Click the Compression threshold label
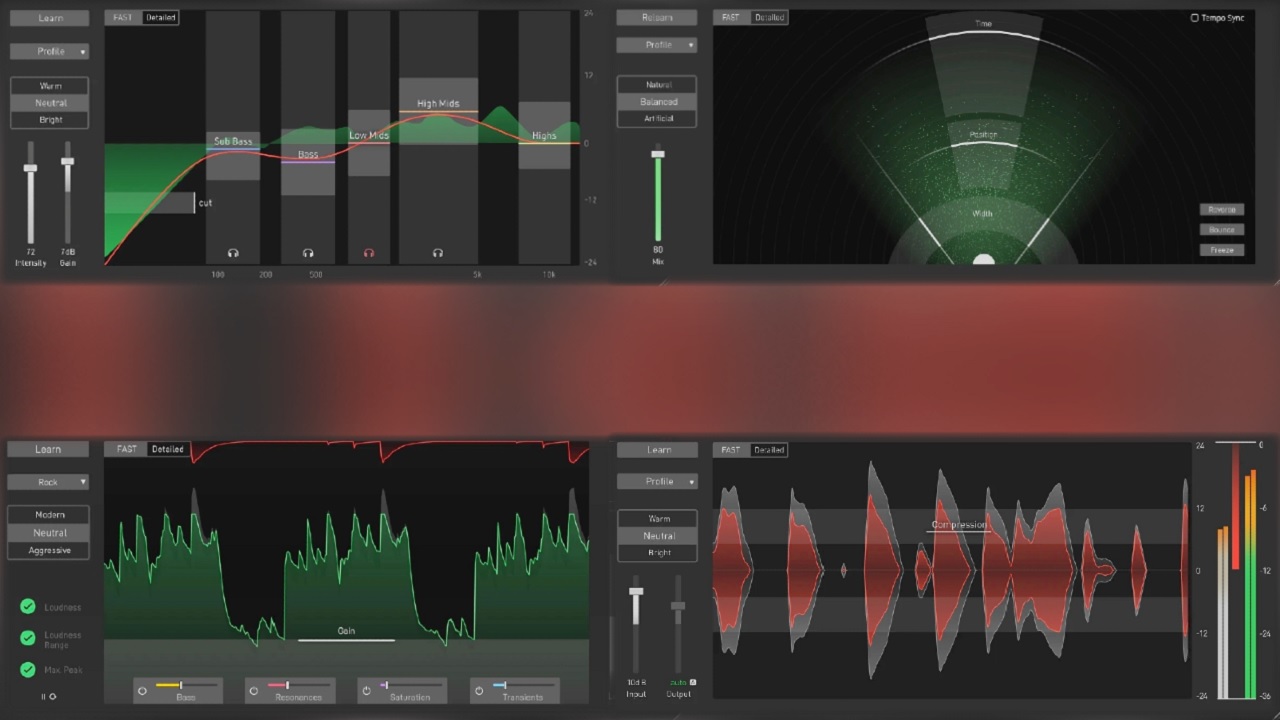Image resolution: width=1280 pixels, height=720 pixels. (x=959, y=524)
